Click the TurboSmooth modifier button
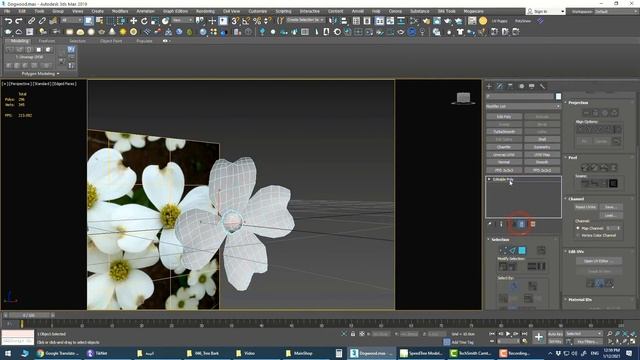 point(504,132)
